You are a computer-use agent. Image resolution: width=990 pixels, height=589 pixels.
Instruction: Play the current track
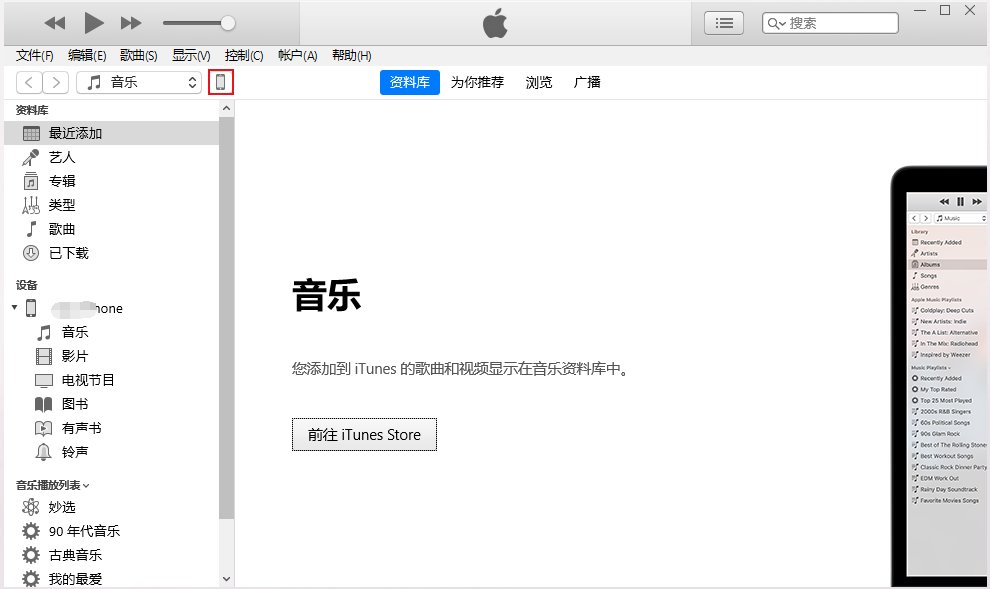(93, 23)
